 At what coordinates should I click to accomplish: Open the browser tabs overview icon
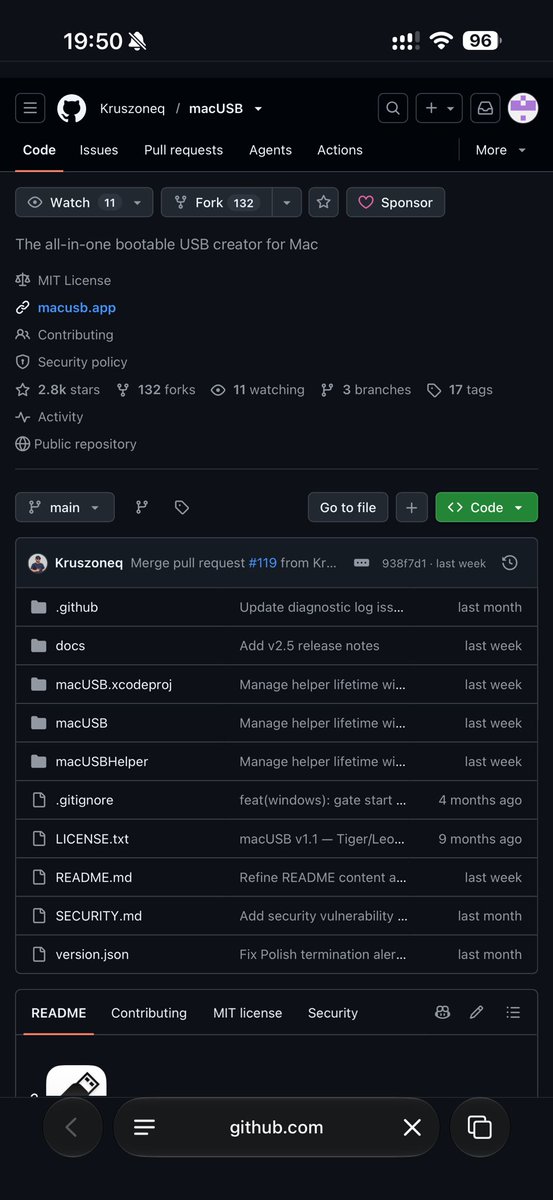click(480, 1127)
